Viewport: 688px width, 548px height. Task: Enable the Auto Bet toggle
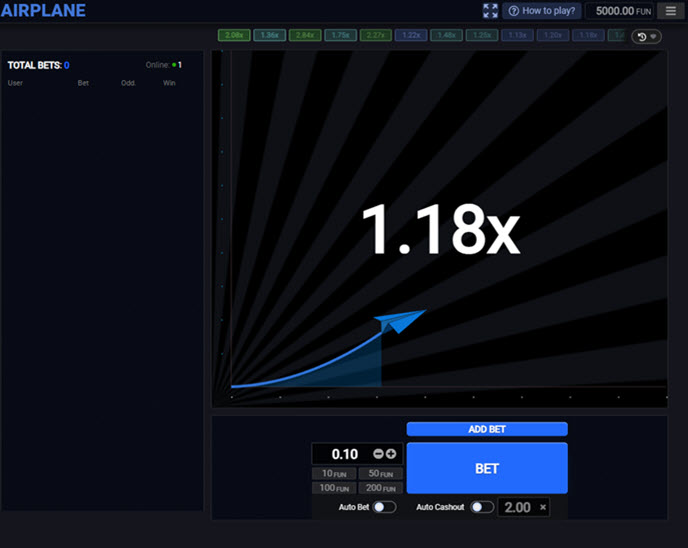384,507
